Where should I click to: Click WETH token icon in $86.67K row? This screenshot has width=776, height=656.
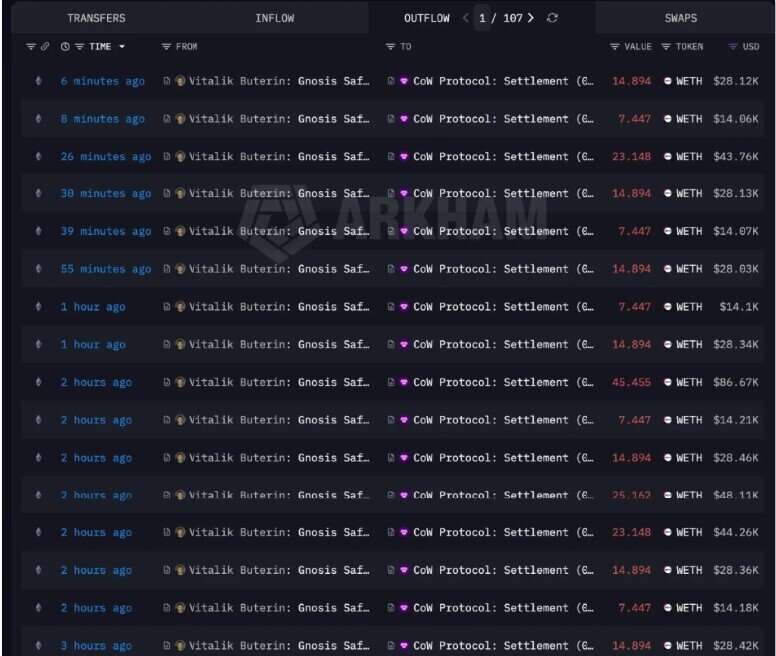[x=668, y=382]
